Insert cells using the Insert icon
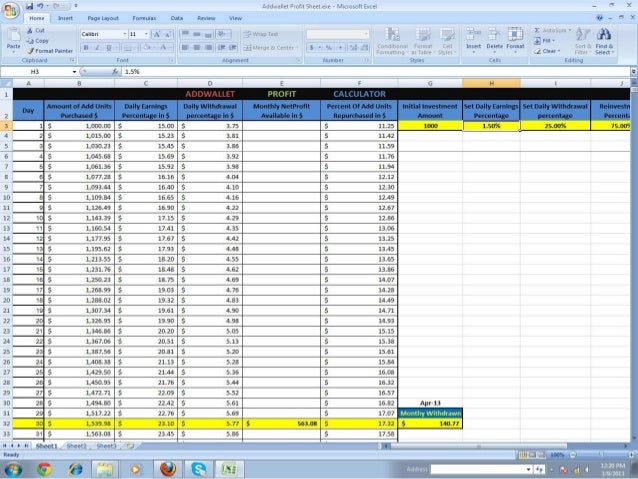638x479 pixels. coord(473,35)
